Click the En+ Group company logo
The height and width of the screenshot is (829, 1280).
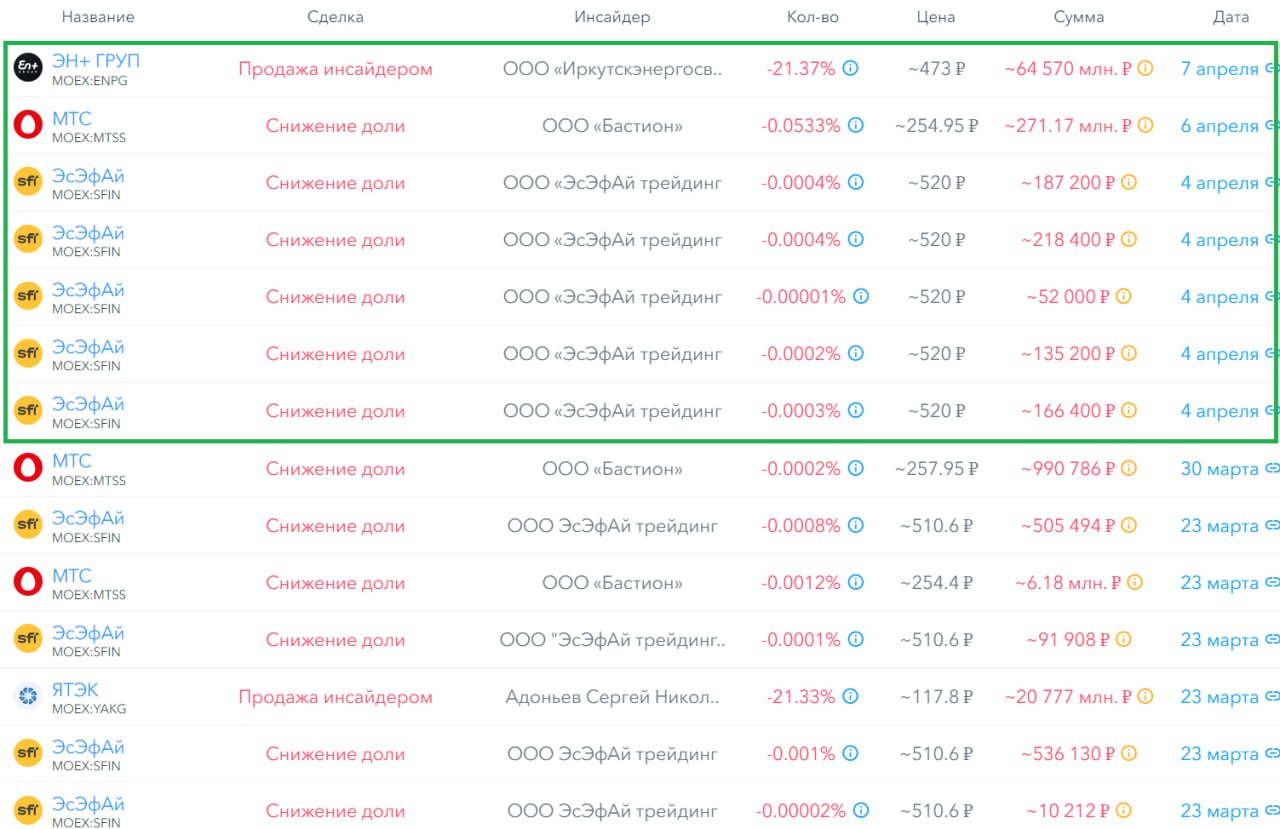pyautogui.click(x=27, y=68)
